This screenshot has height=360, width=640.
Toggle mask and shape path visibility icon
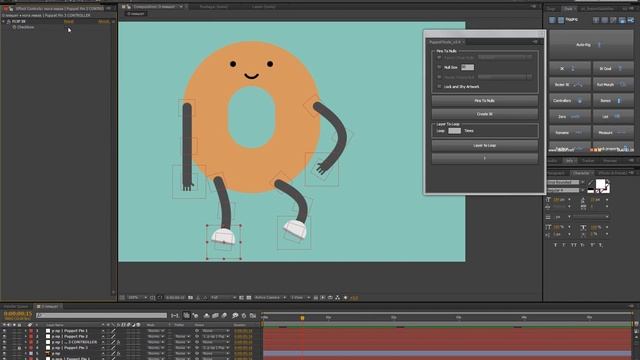160,298
